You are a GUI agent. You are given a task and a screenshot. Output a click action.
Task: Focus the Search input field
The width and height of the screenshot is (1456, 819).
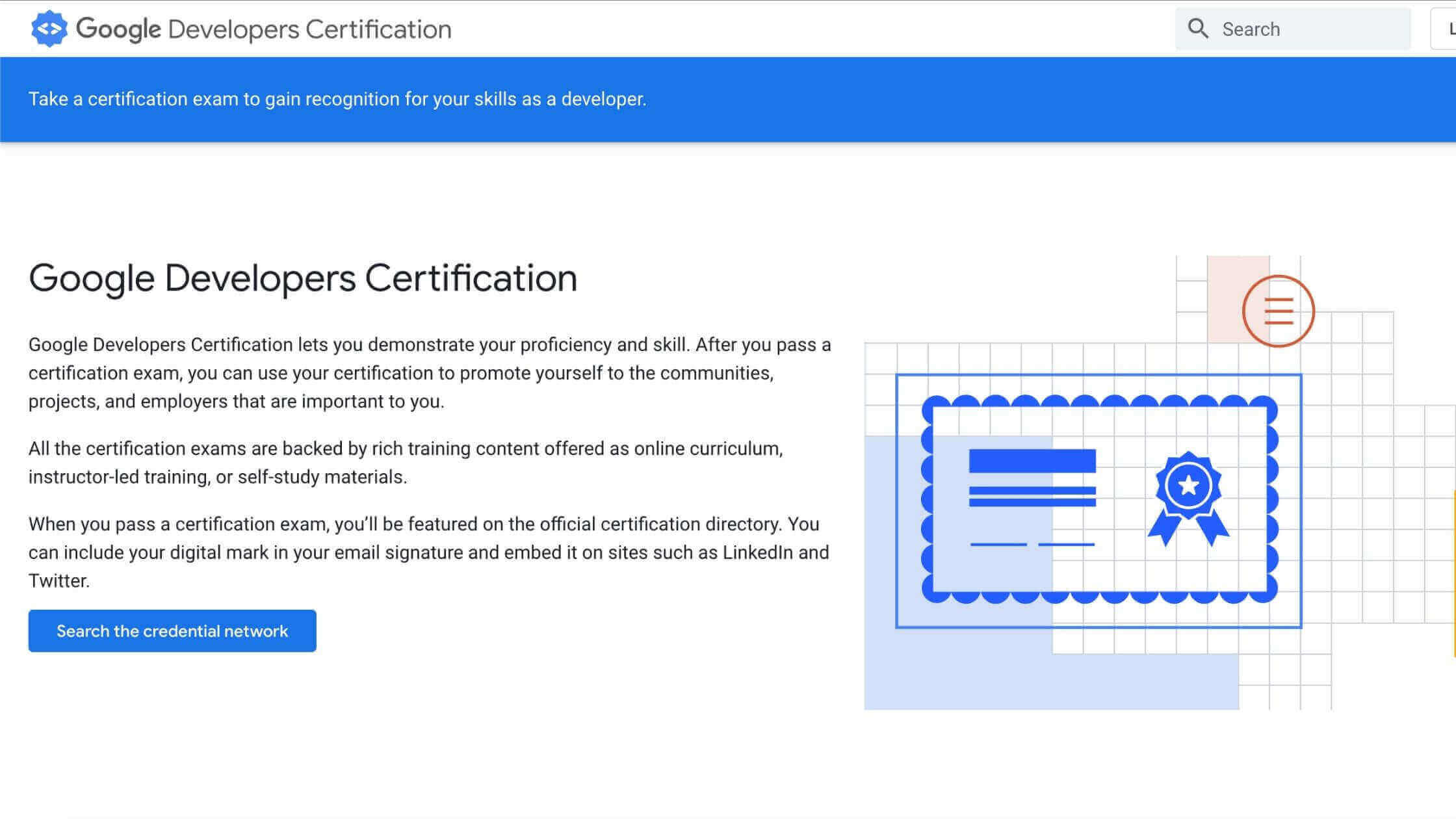point(1293,29)
